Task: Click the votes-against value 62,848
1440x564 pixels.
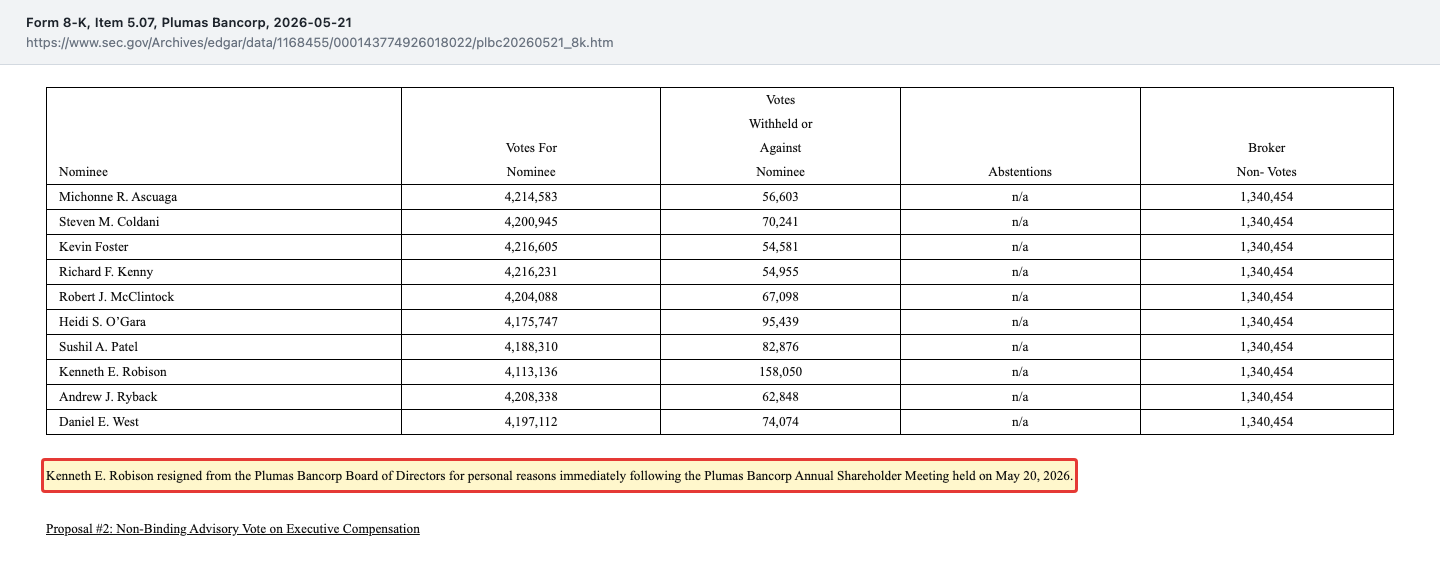Action: point(780,397)
